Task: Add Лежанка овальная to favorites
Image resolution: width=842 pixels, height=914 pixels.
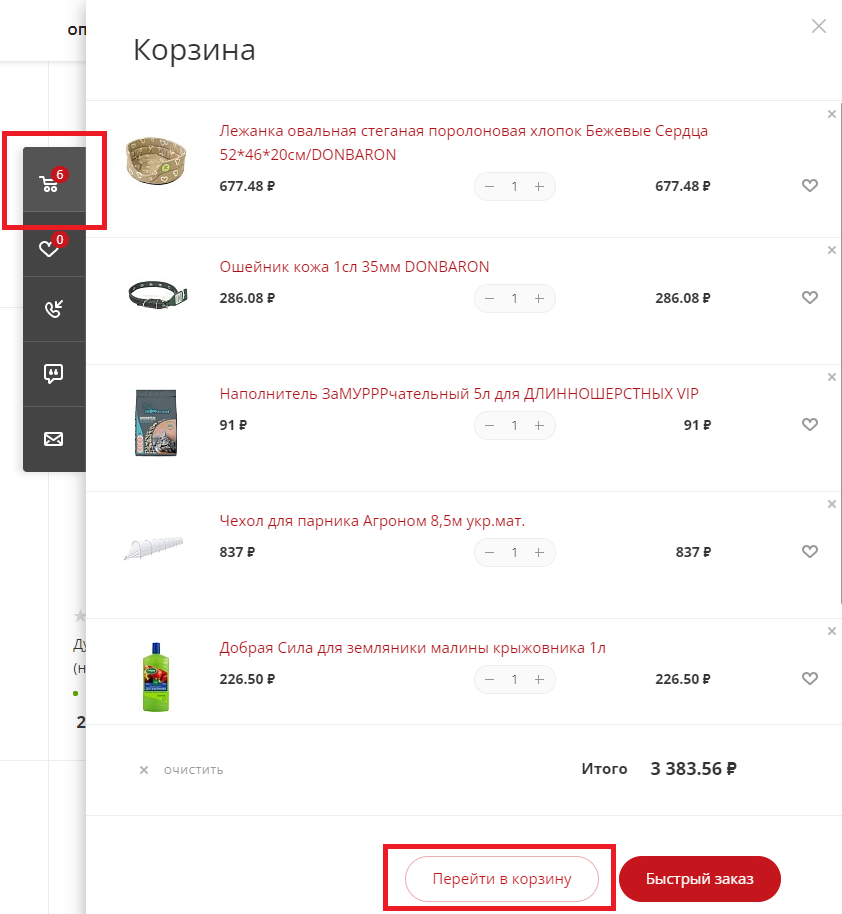Action: (x=810, y=186)
